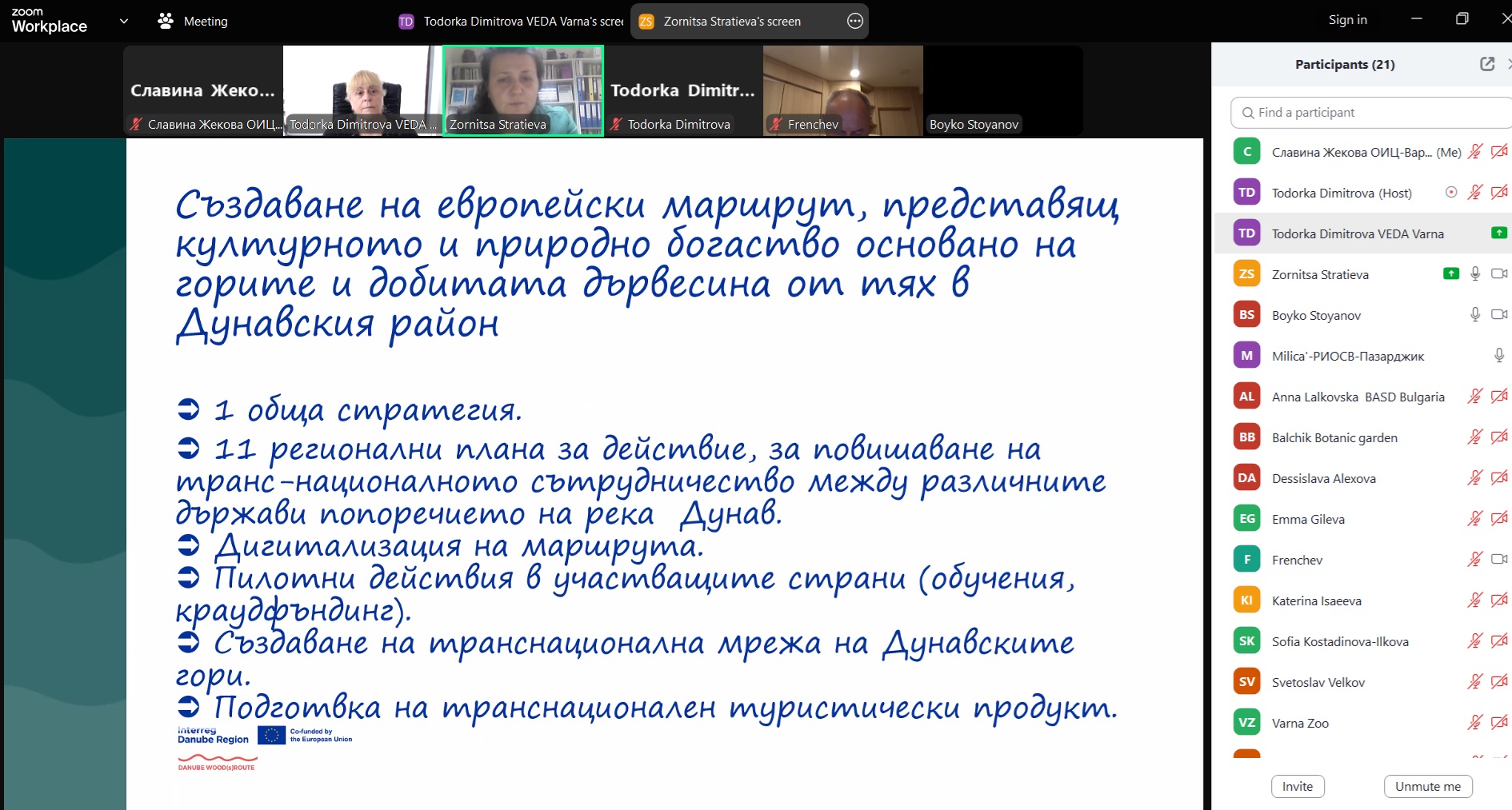Click muted mic icon on Emma Gileva row
Screen dimensions: 1512x810
click(1475, 519)
